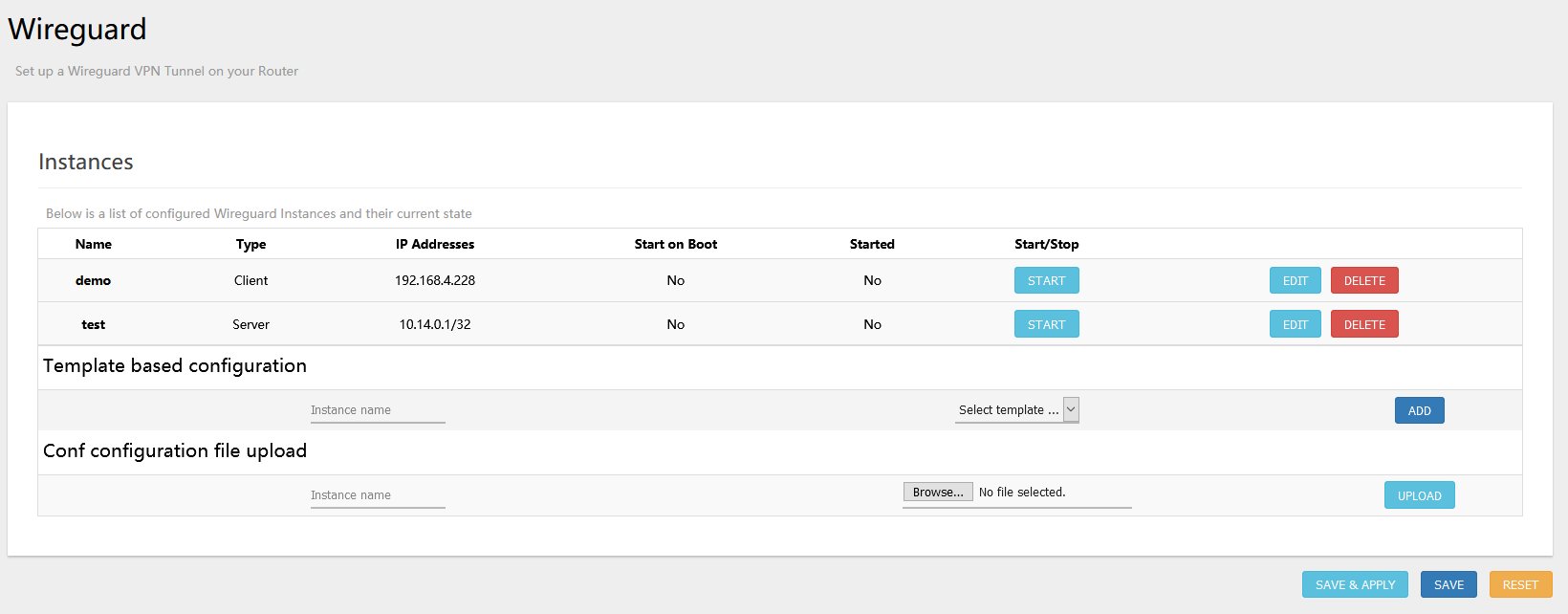Click the Instances section heading
The width and height of the screenshot is (1568, 614).
click(86, 162)
